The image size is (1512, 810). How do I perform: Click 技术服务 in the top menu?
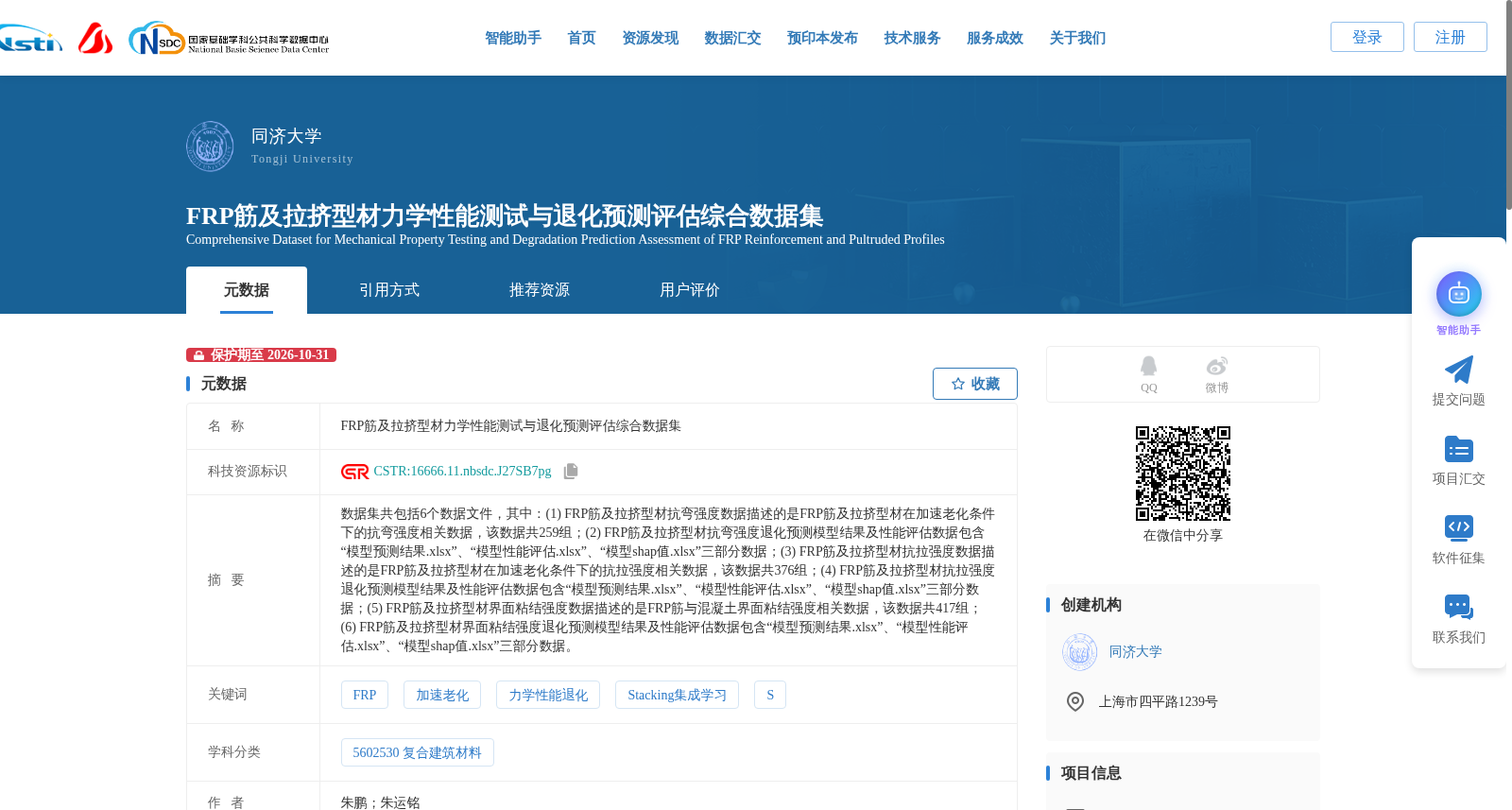912,38
